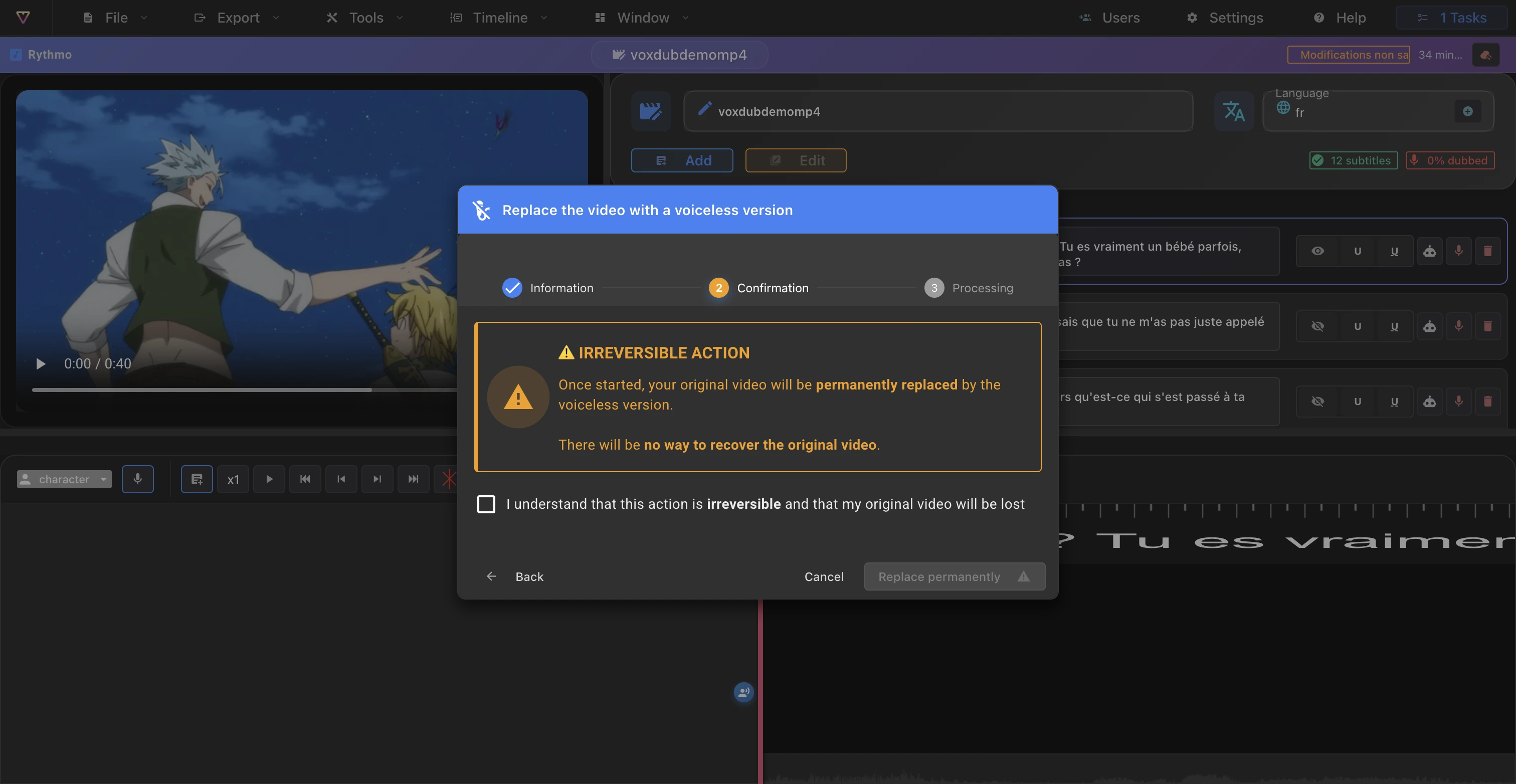Viewport: 1516px width, 784px height.
Task: Click the clapperboard edit project icon
Action: [x=651, y=111]
